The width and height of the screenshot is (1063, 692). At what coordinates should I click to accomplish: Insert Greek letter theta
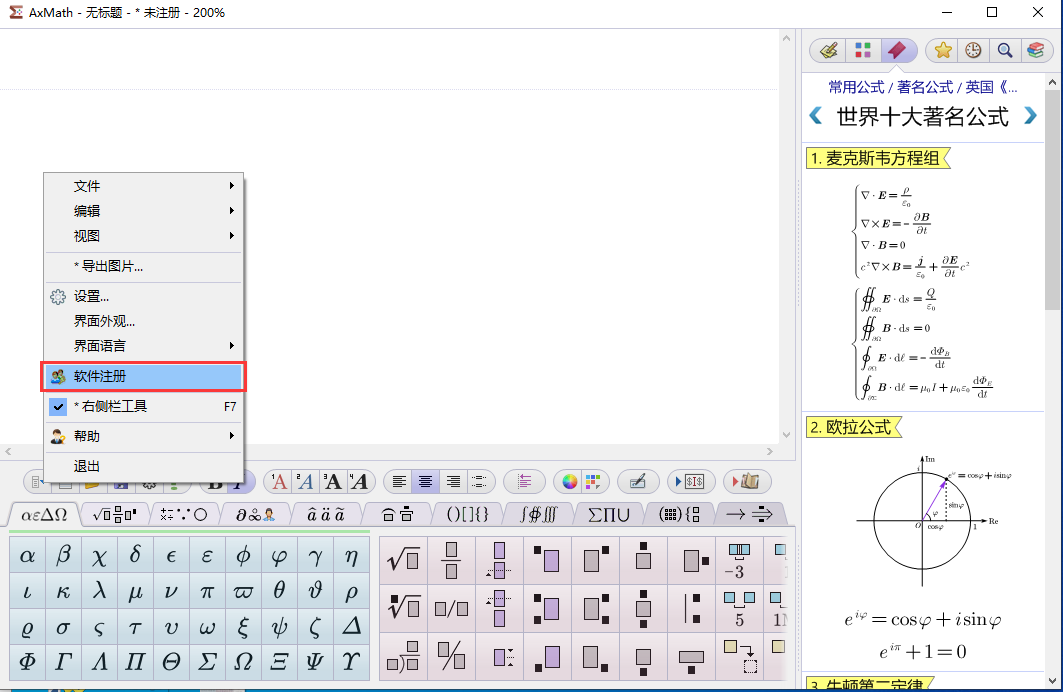pyautogui.click(x=279, y=590)
